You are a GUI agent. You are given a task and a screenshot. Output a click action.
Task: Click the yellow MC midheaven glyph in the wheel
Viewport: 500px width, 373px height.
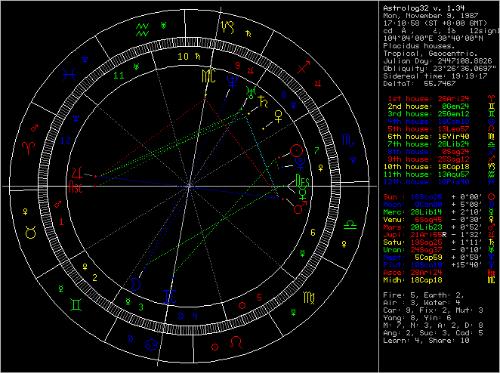209,76
